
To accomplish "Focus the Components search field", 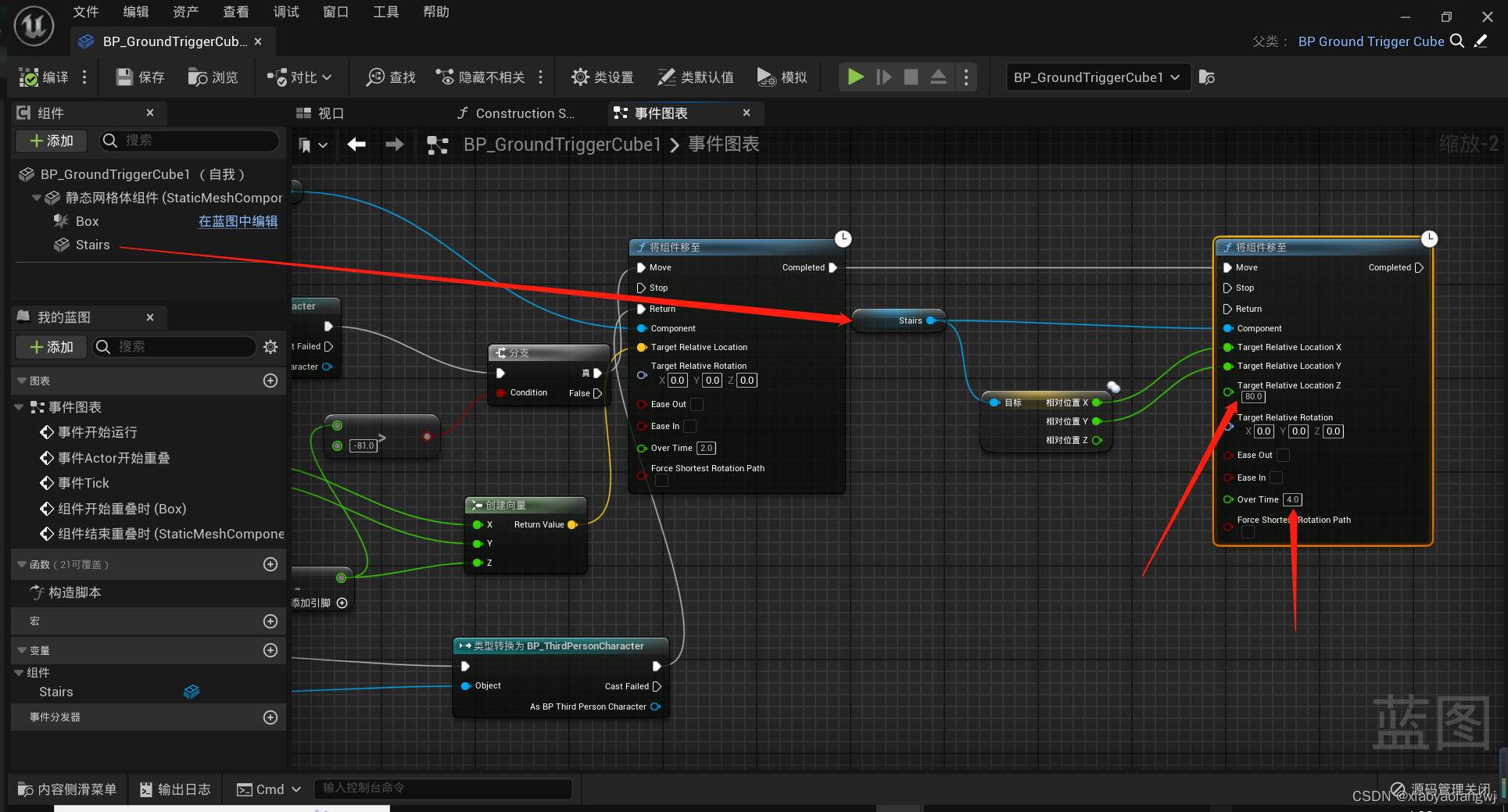I will pyautogui.click(x=189, y=141).
